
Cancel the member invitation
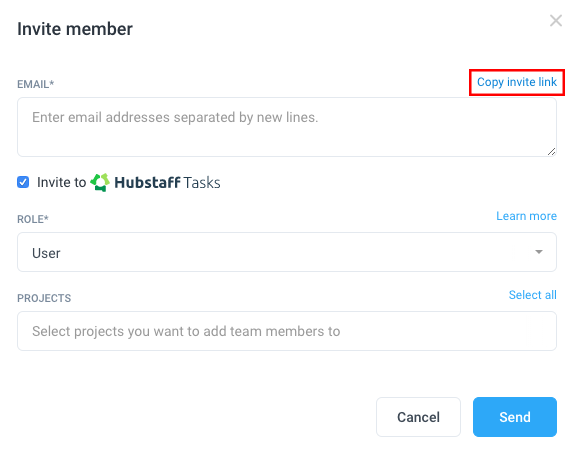[418, 417]
